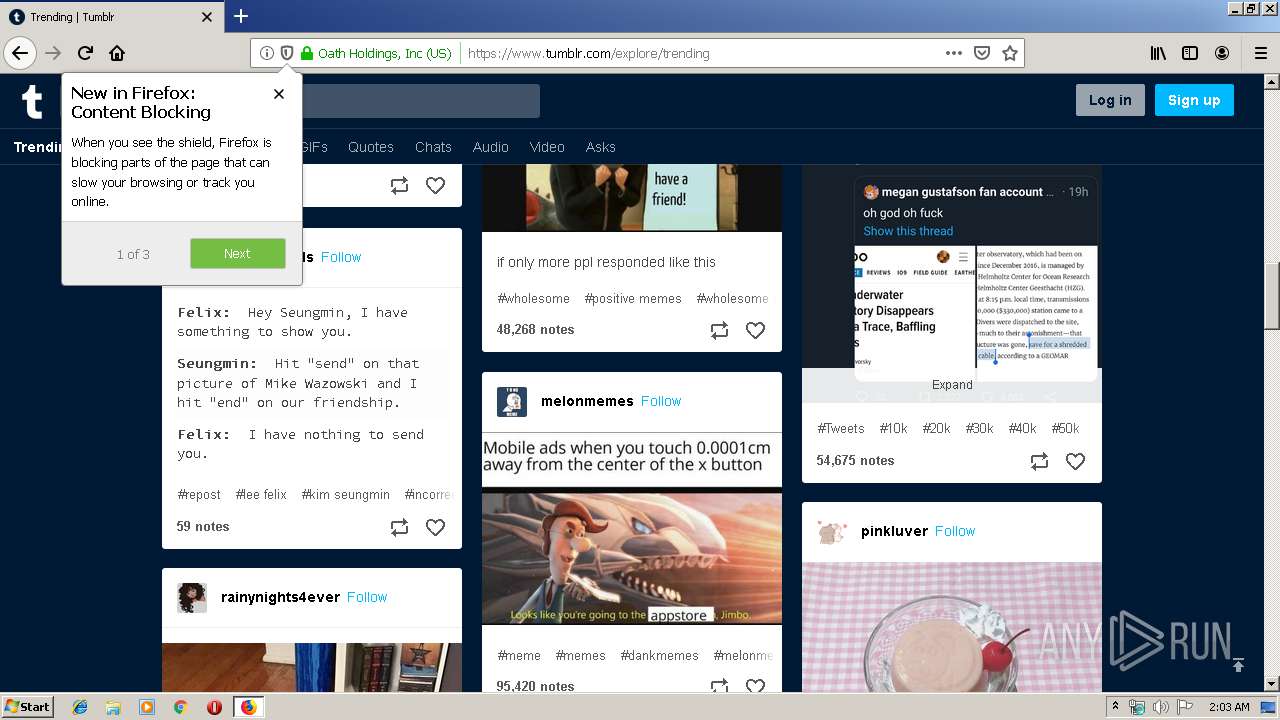Launch Internet Explorer from taskbar

point(80,707)
